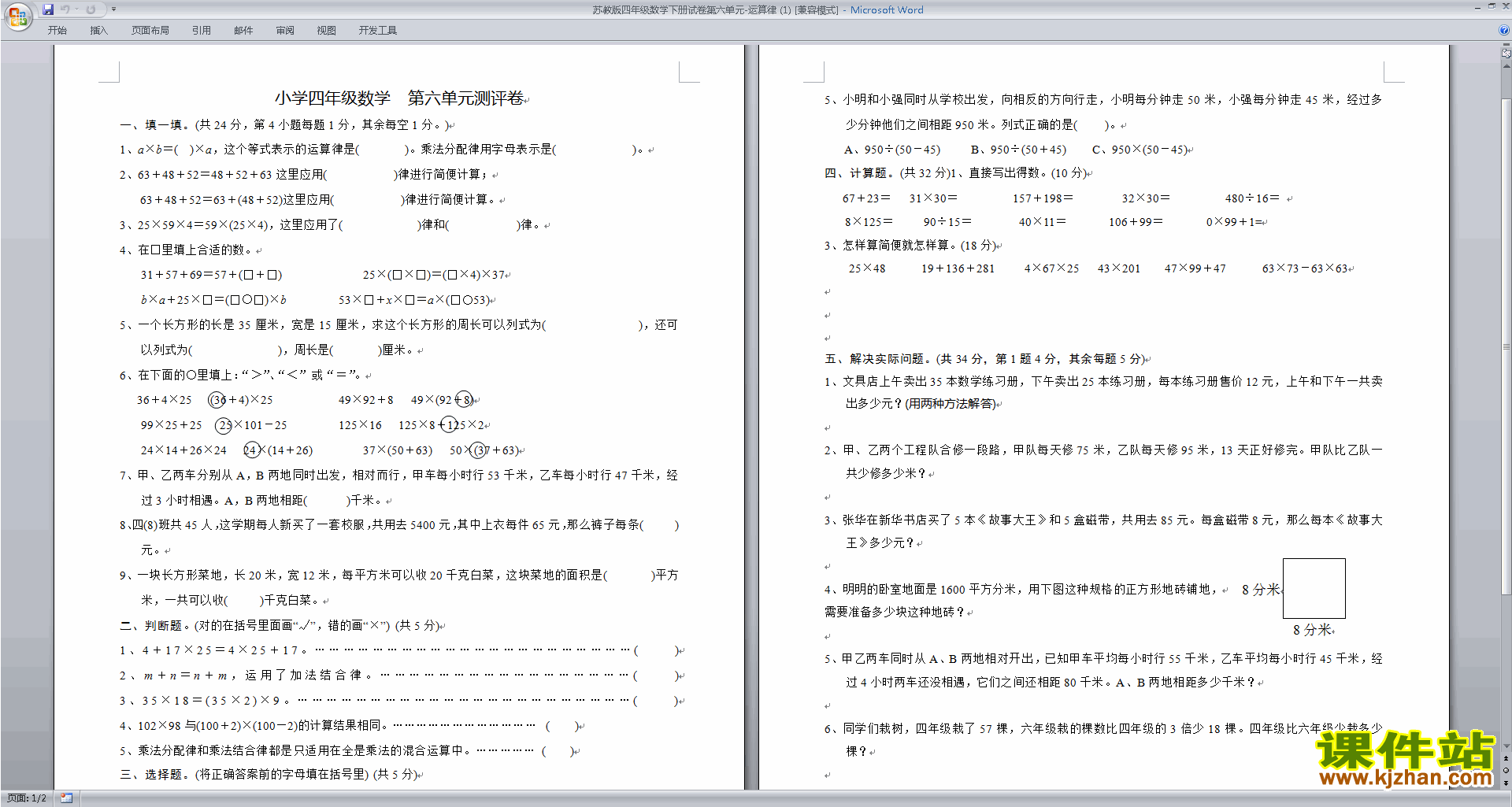Click the expression 63×73−63×63

click(1305, 268)
